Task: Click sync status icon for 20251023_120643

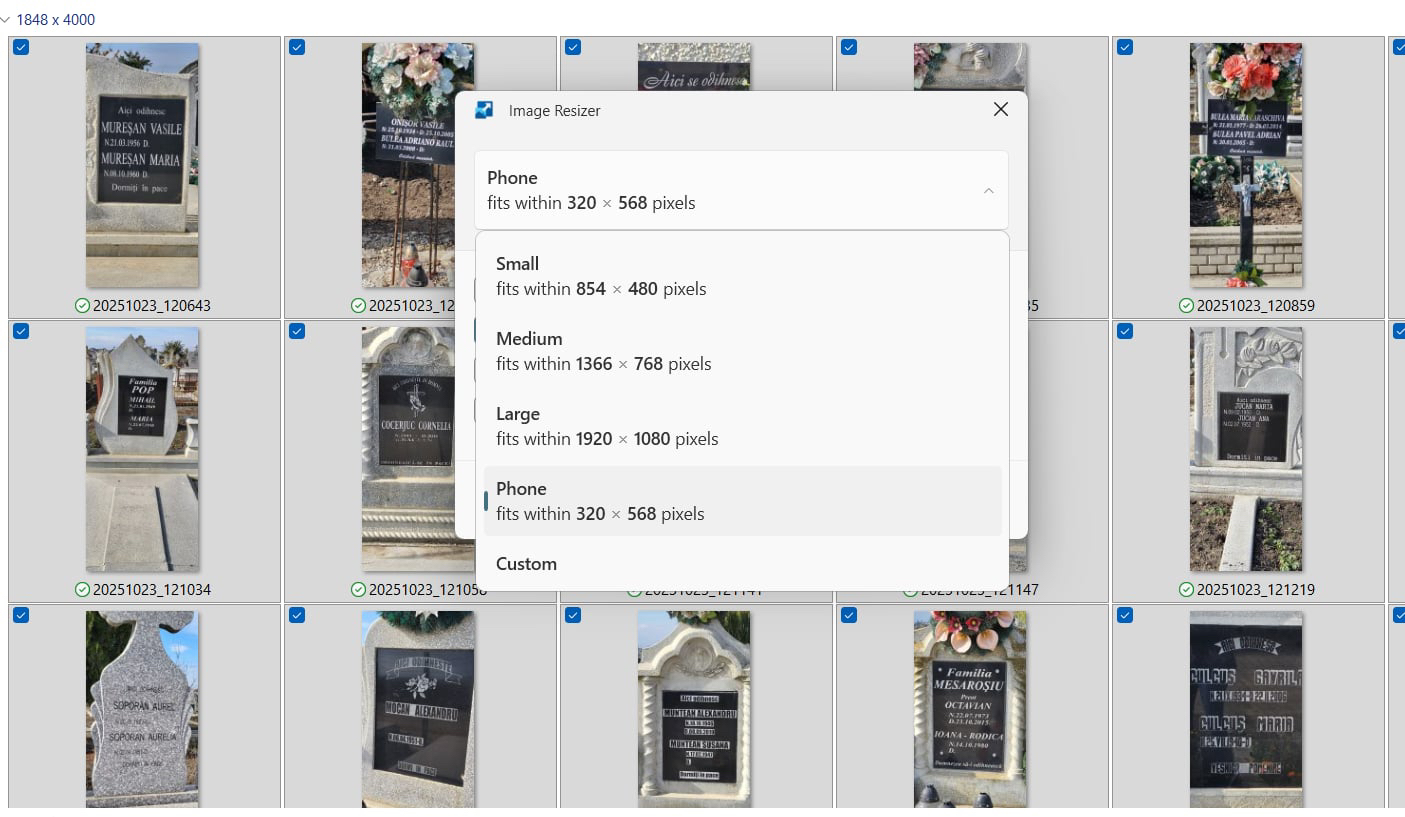Action: (82, 306)
